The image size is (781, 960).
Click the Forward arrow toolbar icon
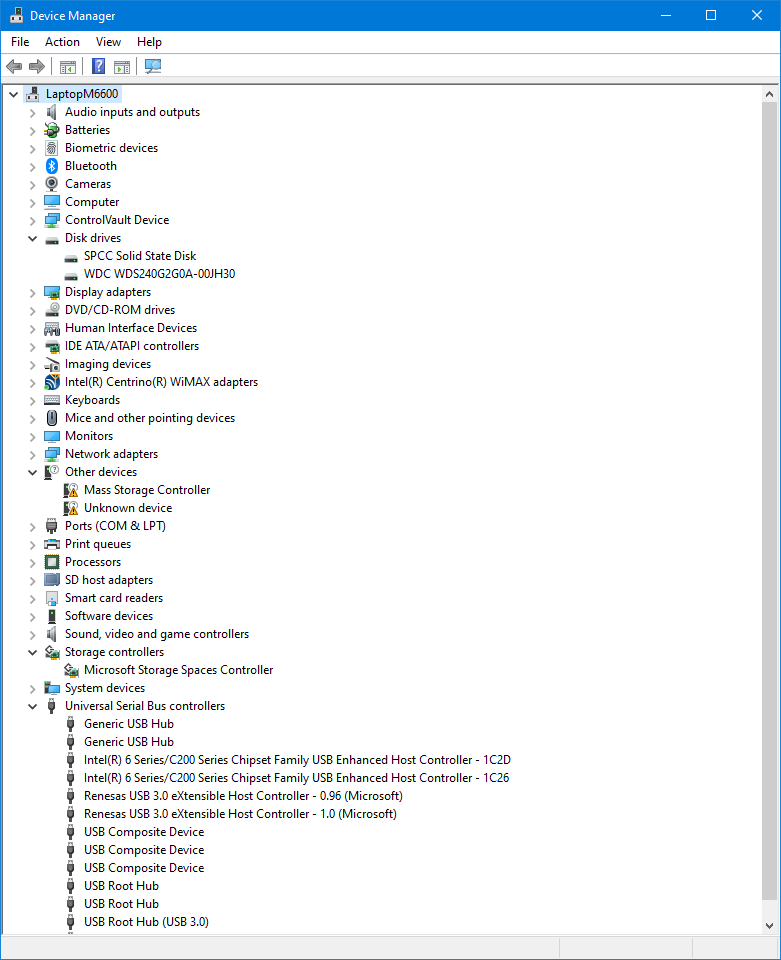(37, 66)
